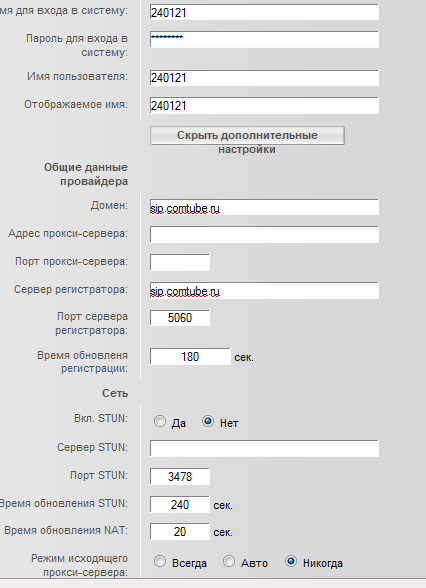This screenshot has width=426, height=588.
Task: Select "Нет" radio for Вкл. STUN
Action: tap(208, 422)
